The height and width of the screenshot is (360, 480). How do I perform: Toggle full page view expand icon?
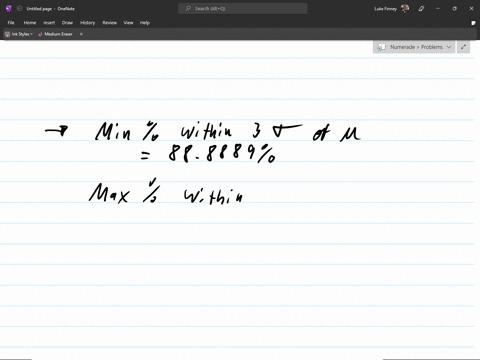463,47
